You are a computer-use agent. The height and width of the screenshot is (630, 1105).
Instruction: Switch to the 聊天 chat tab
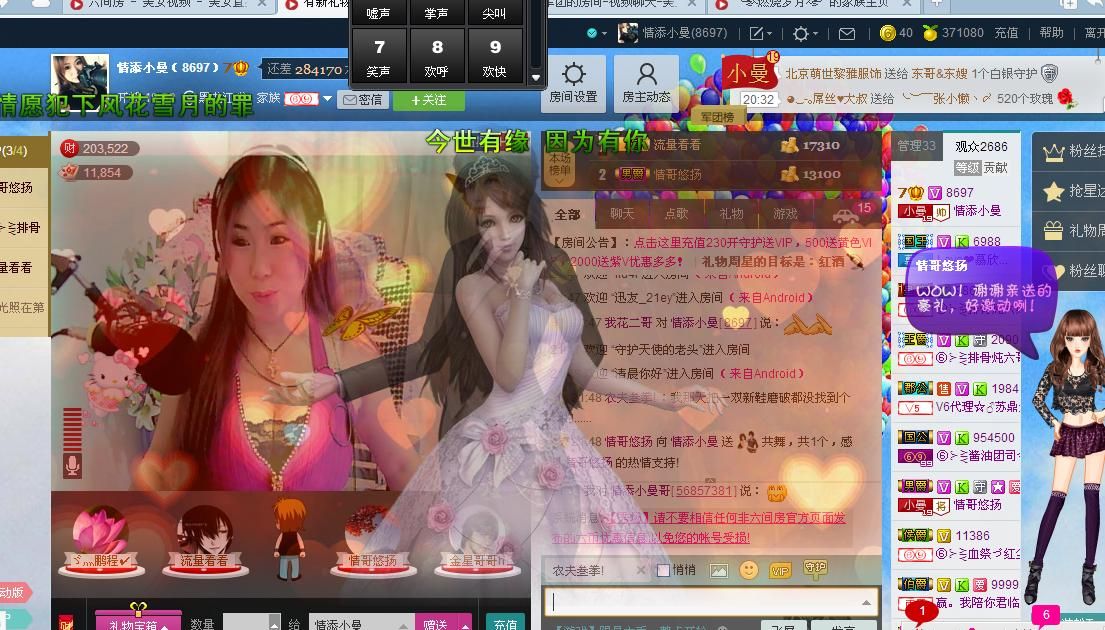click(622, 213)
